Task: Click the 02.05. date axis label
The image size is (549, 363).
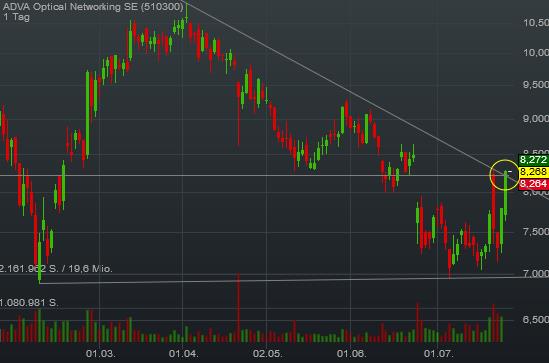Action: coord(267,353)
